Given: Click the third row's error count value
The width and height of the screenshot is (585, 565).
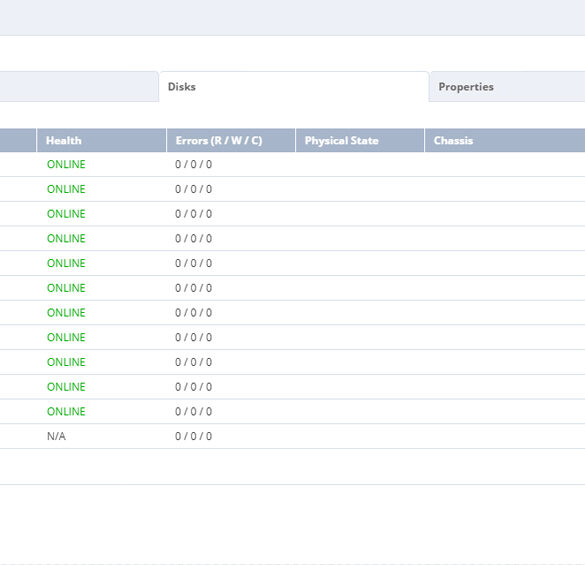Looking at the screenshot, I should 194,214.
